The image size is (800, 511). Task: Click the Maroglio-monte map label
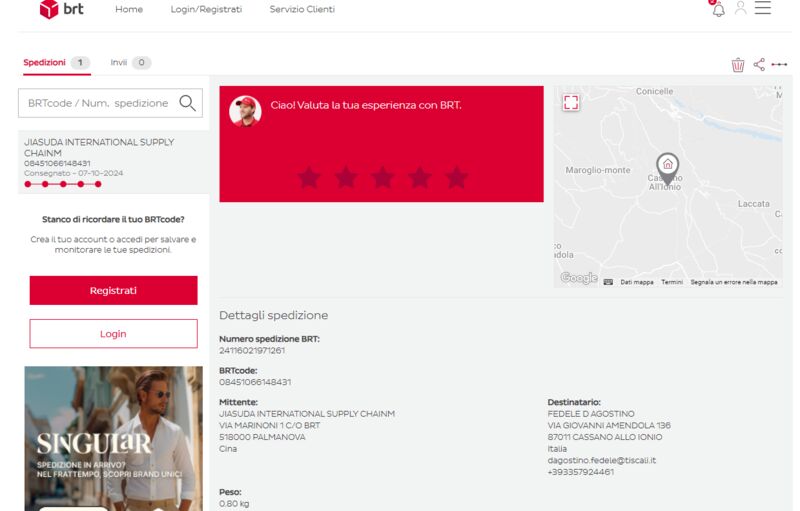coord(598,170)
